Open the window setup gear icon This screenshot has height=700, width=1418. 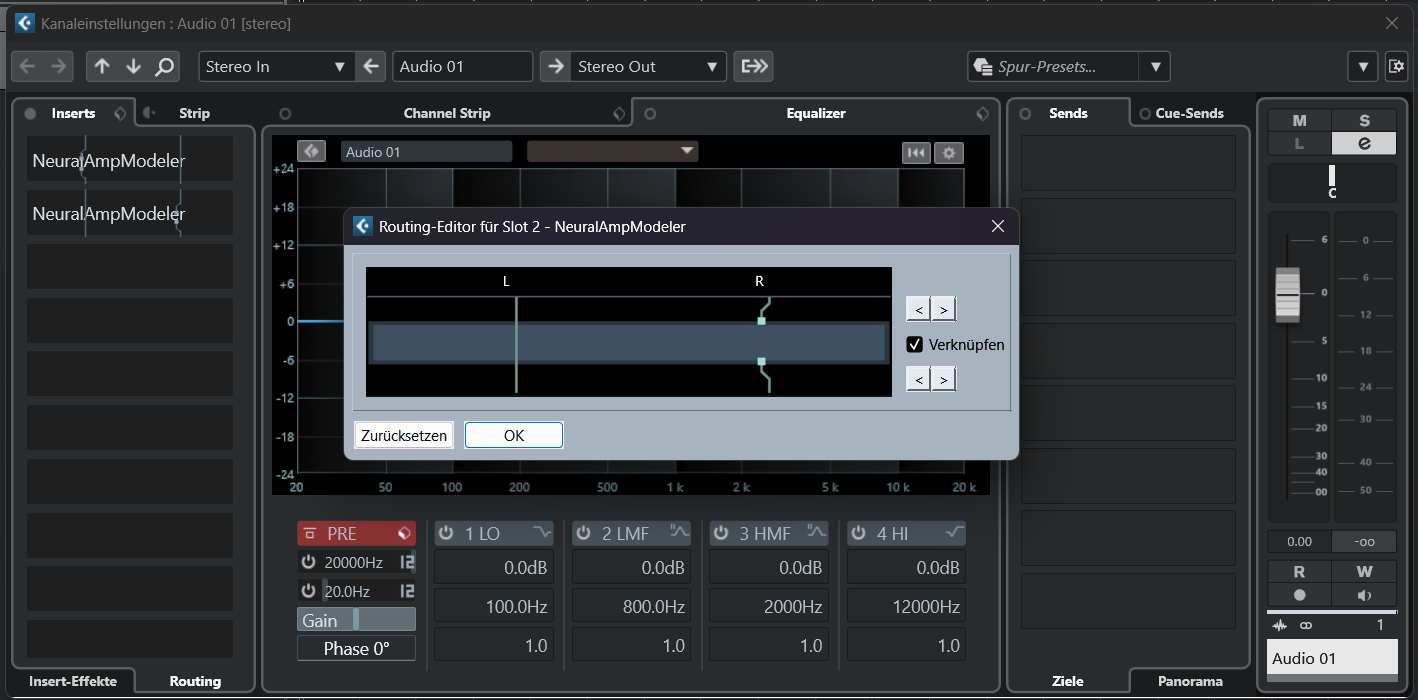[x=1397, y=67]
